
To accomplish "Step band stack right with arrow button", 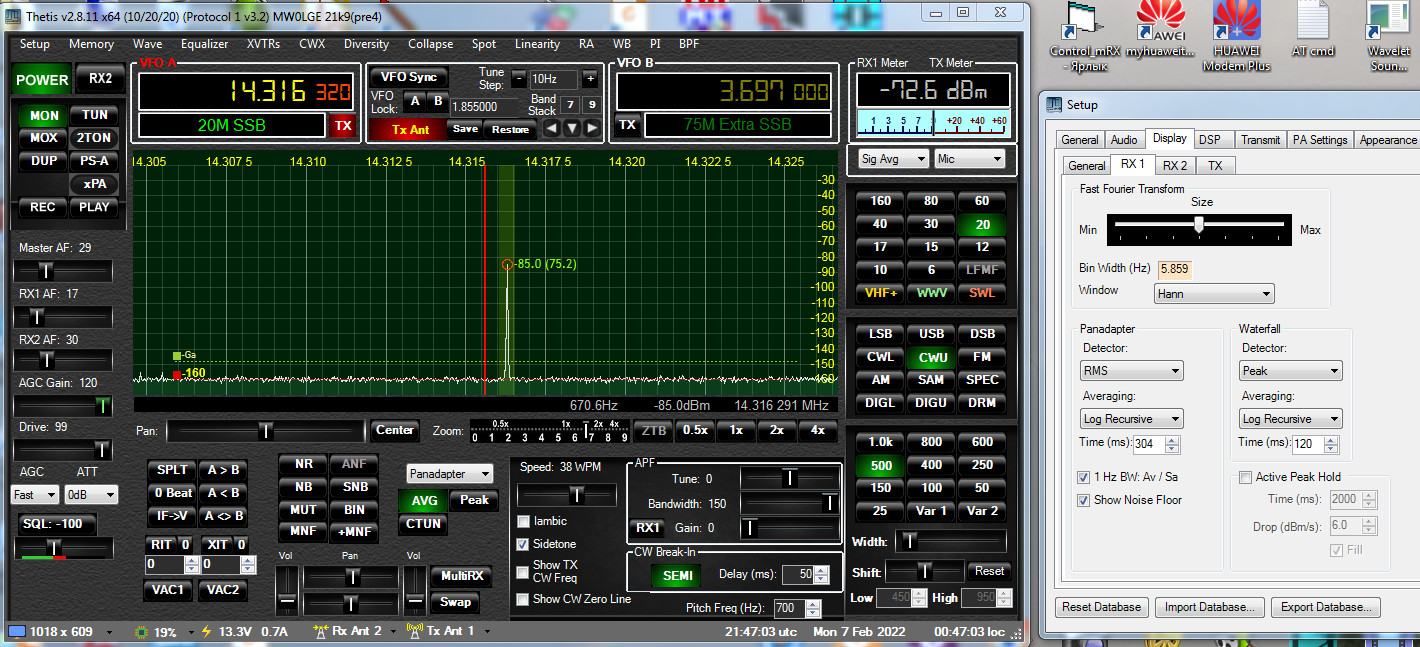I will tap(592, 128).
